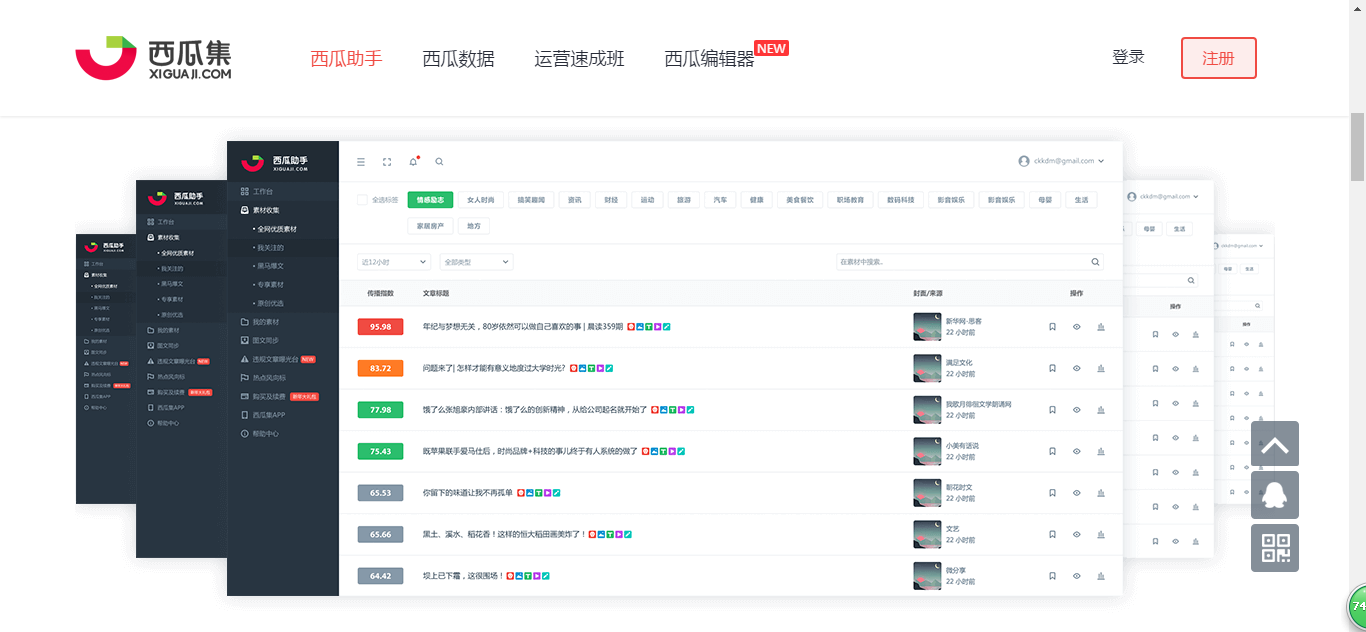Viewport: 1366px width, 632px height.
Task: Toggle the eye icon on 文艺 row
Action: click(1077, 534)
